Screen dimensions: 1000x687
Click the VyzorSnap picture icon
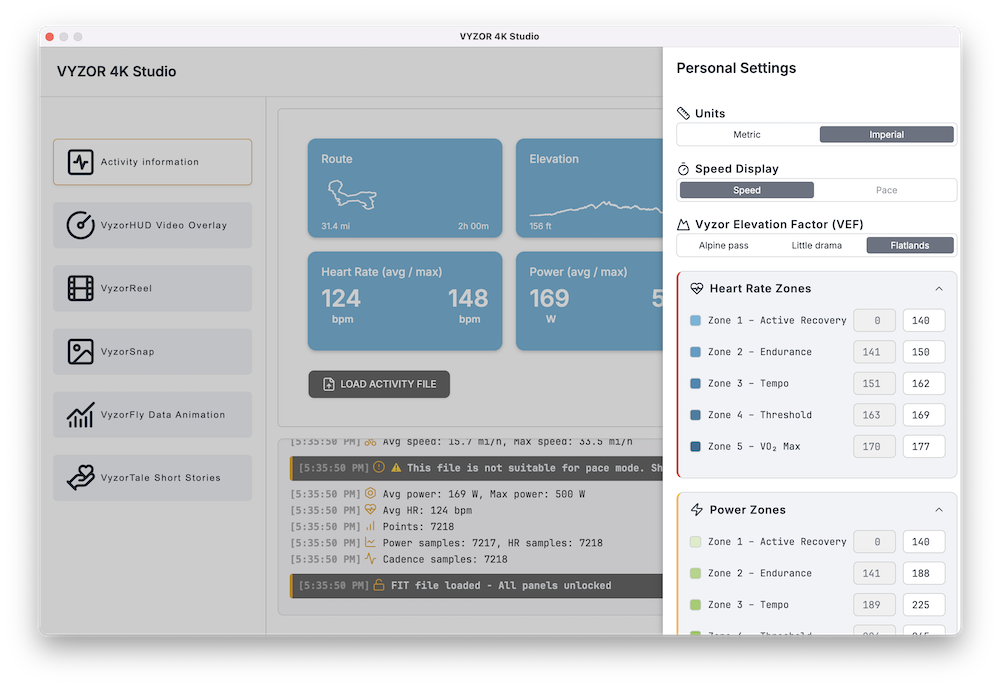pyautogui.click(x=81, y=352)
